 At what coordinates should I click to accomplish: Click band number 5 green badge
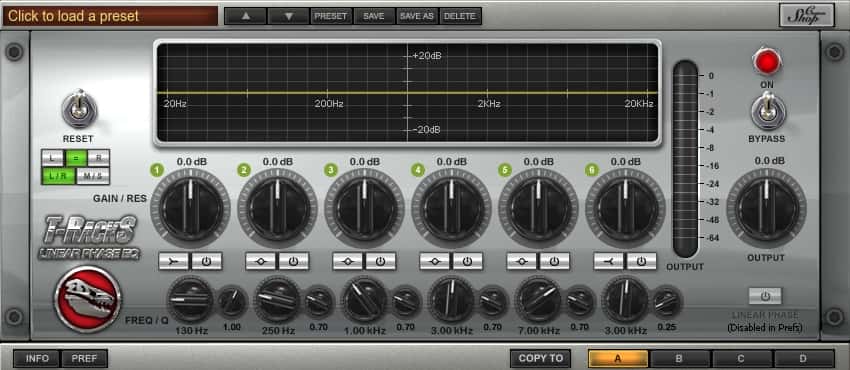(505, 171)
